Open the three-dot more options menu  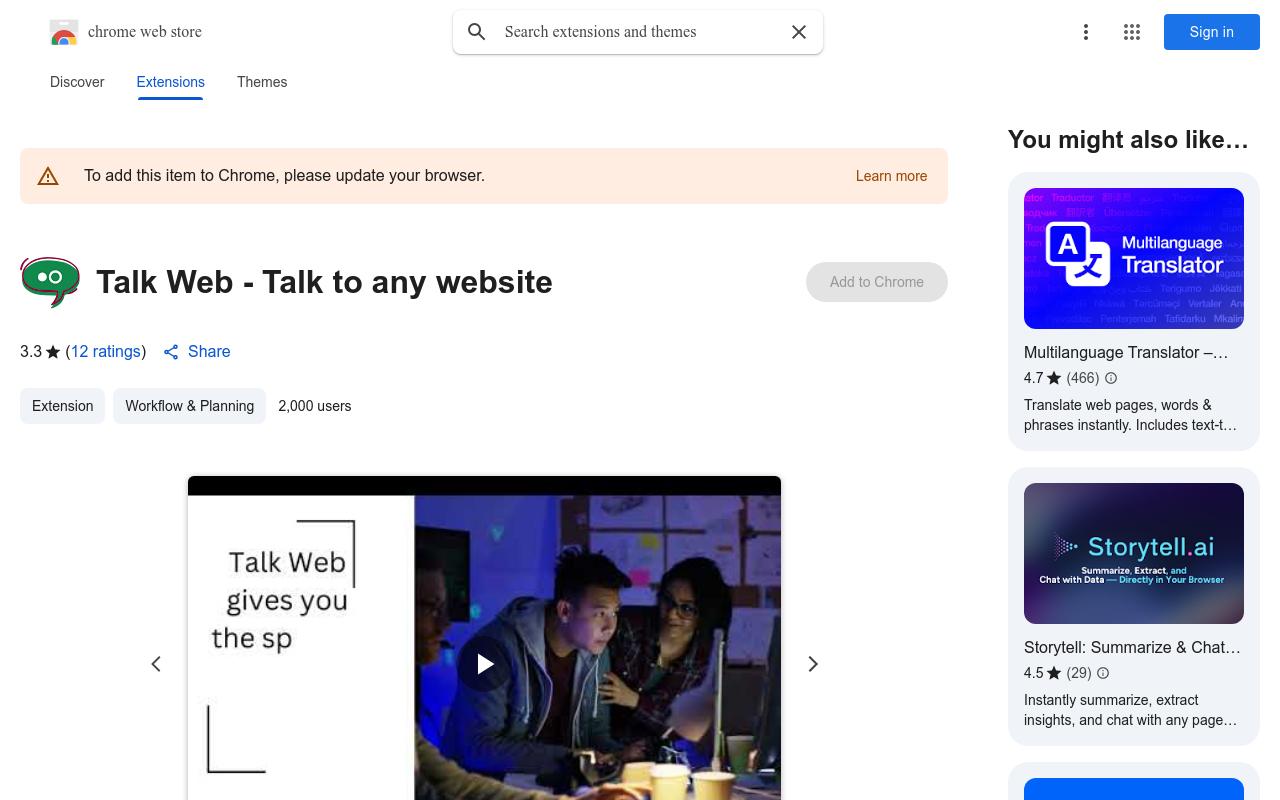1086,32
